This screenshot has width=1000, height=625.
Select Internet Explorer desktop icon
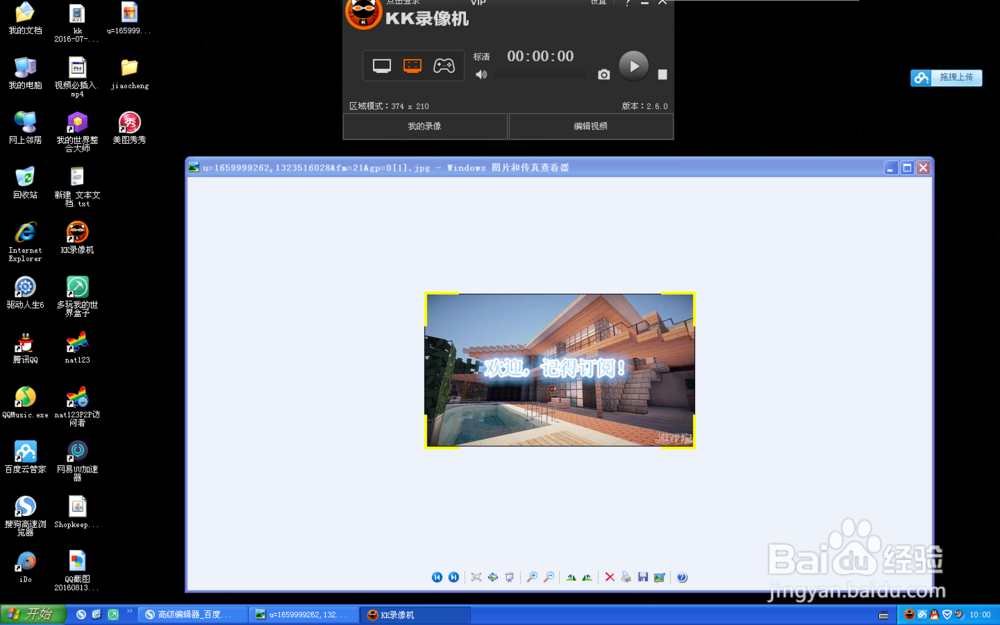[x=25, y=242]
